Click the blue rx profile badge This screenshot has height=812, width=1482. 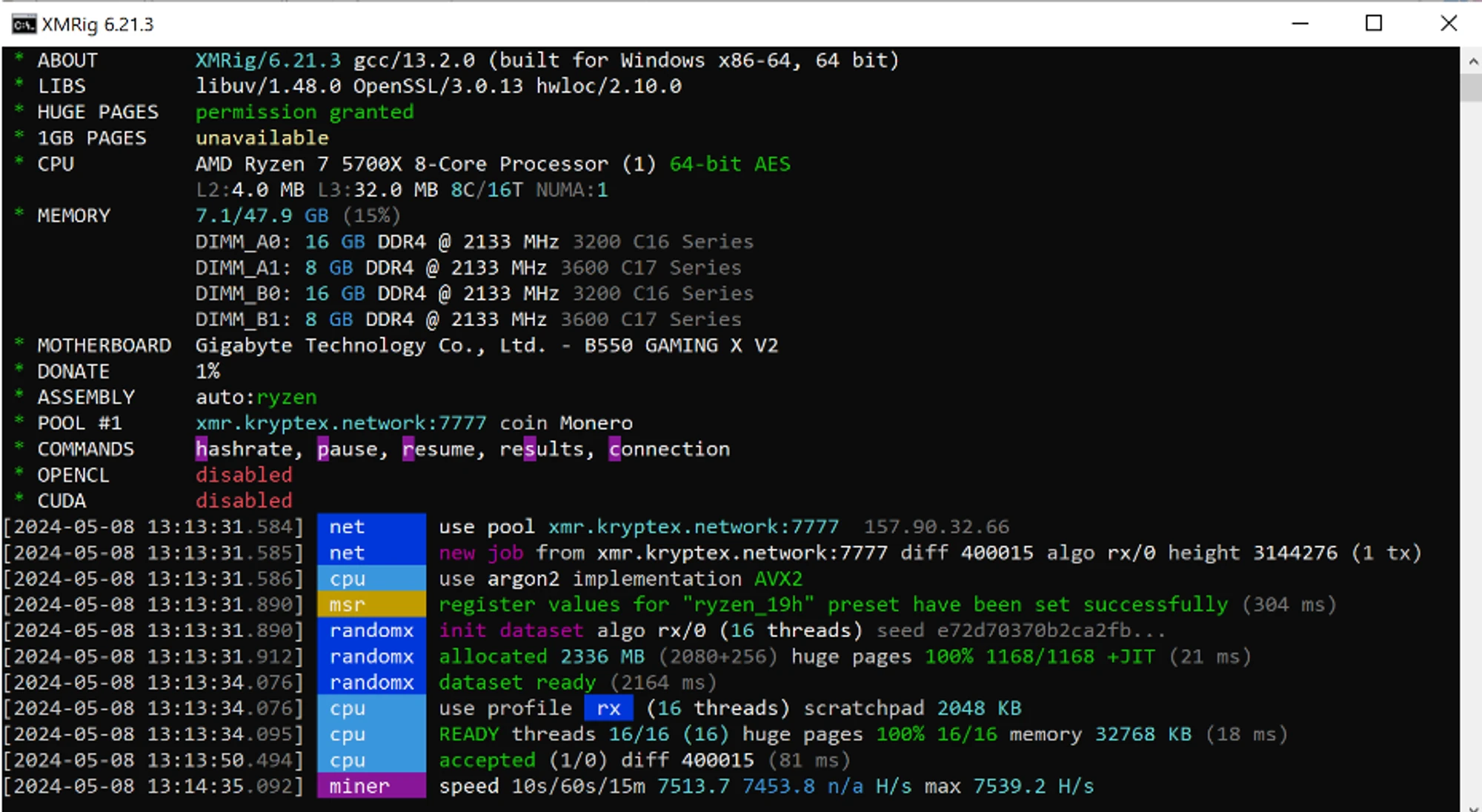click(608, 708)
